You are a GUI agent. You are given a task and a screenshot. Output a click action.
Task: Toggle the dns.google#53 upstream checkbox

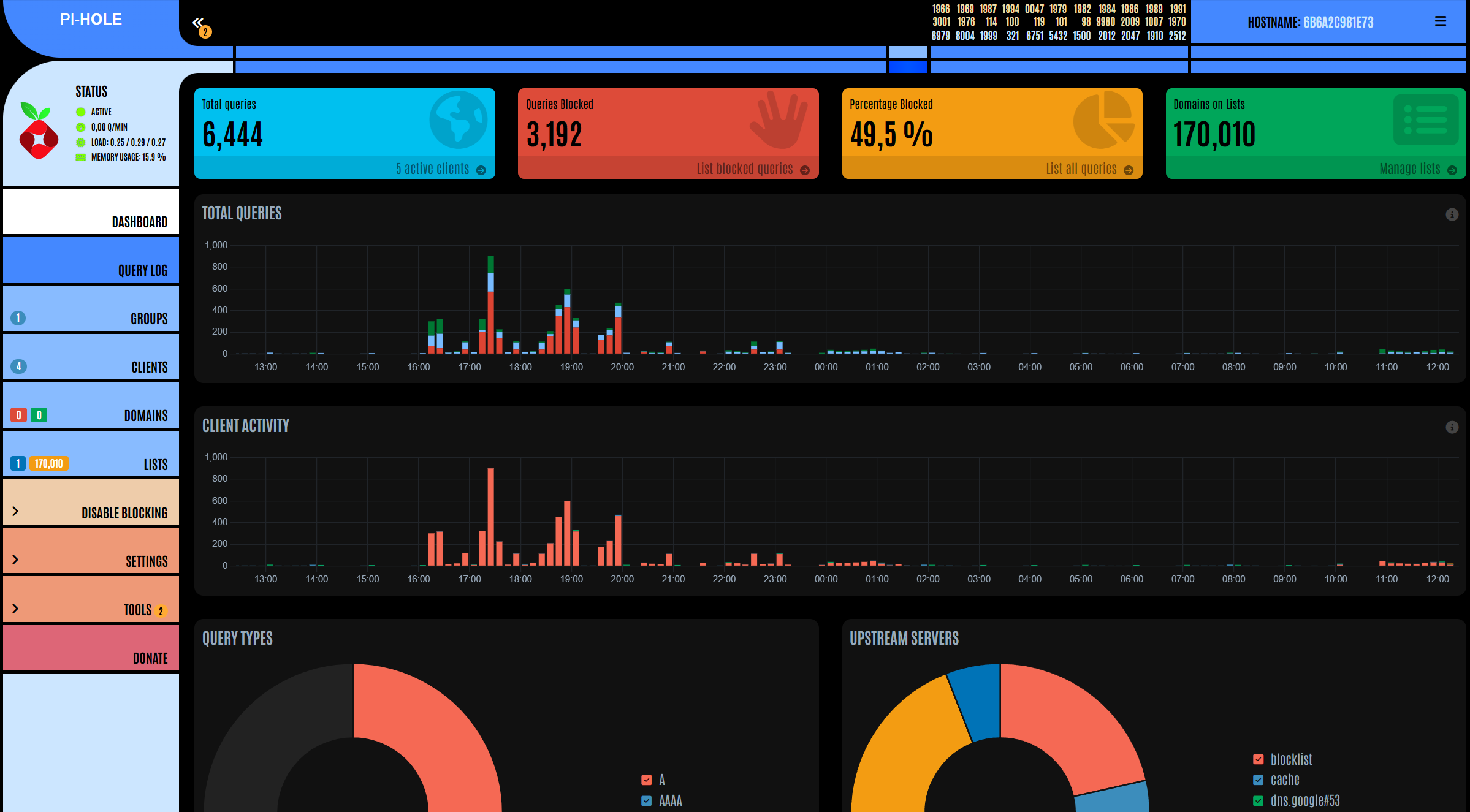(x=1259, y=801)
